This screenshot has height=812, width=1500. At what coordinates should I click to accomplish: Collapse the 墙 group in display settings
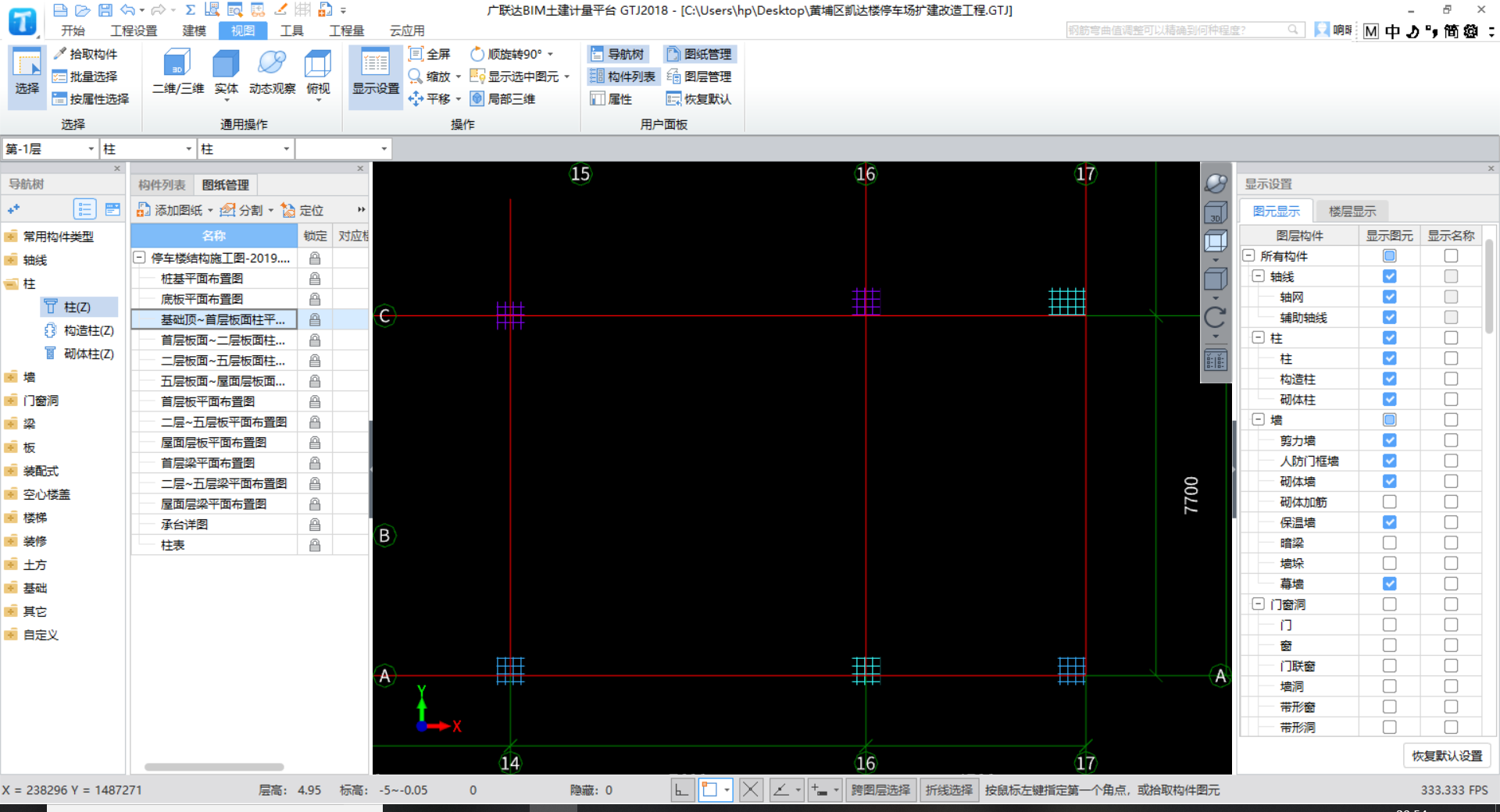click(1259, 419)
